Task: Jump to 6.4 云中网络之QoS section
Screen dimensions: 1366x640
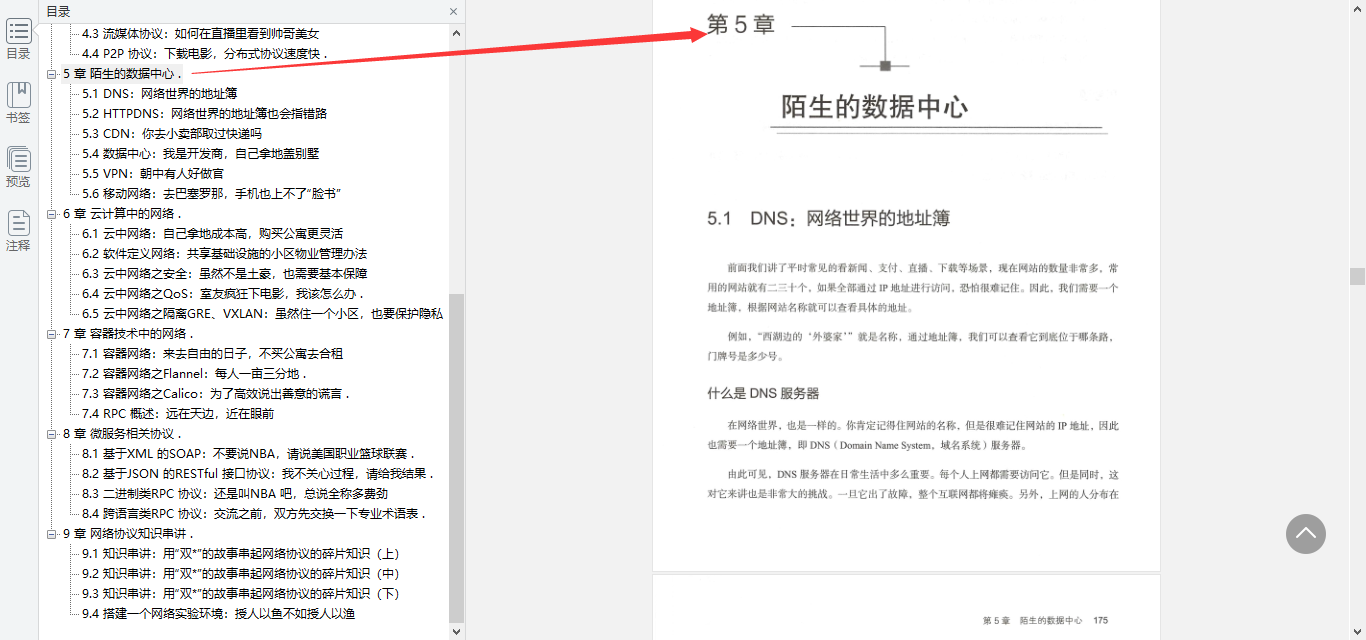Action: 225,294
